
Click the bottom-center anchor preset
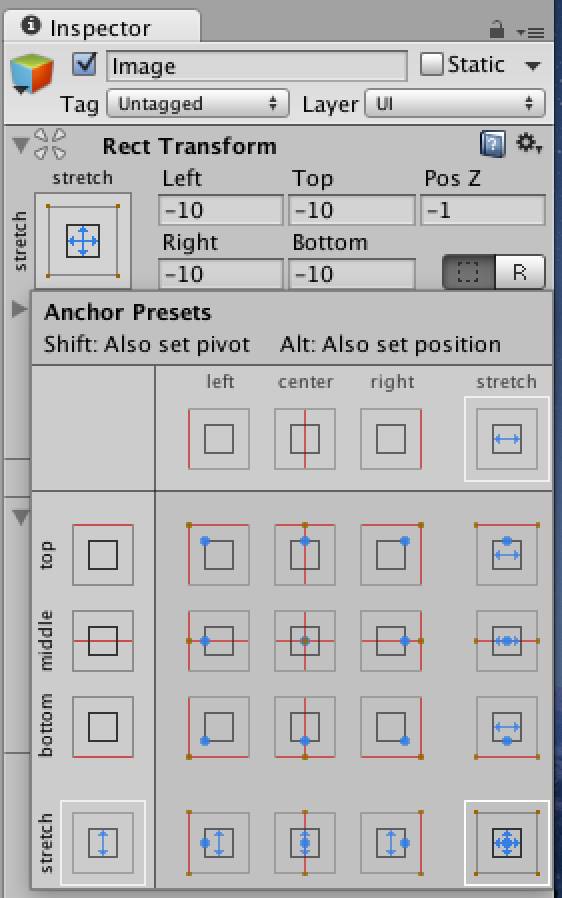(305, 727)
